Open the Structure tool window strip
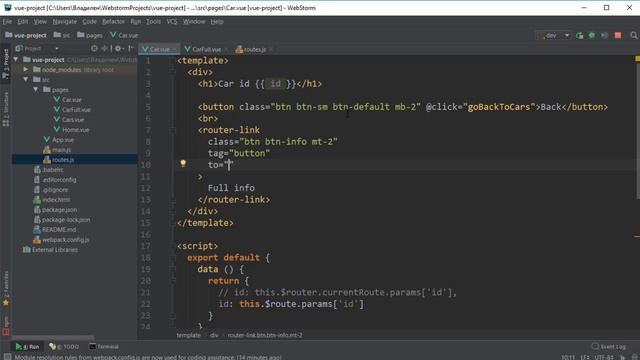 6,109
